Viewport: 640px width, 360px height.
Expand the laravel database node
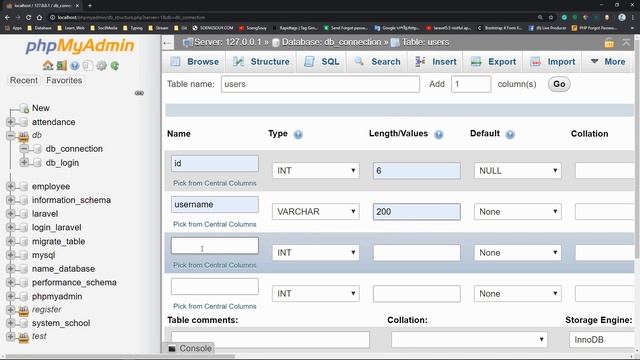point(11,213)
